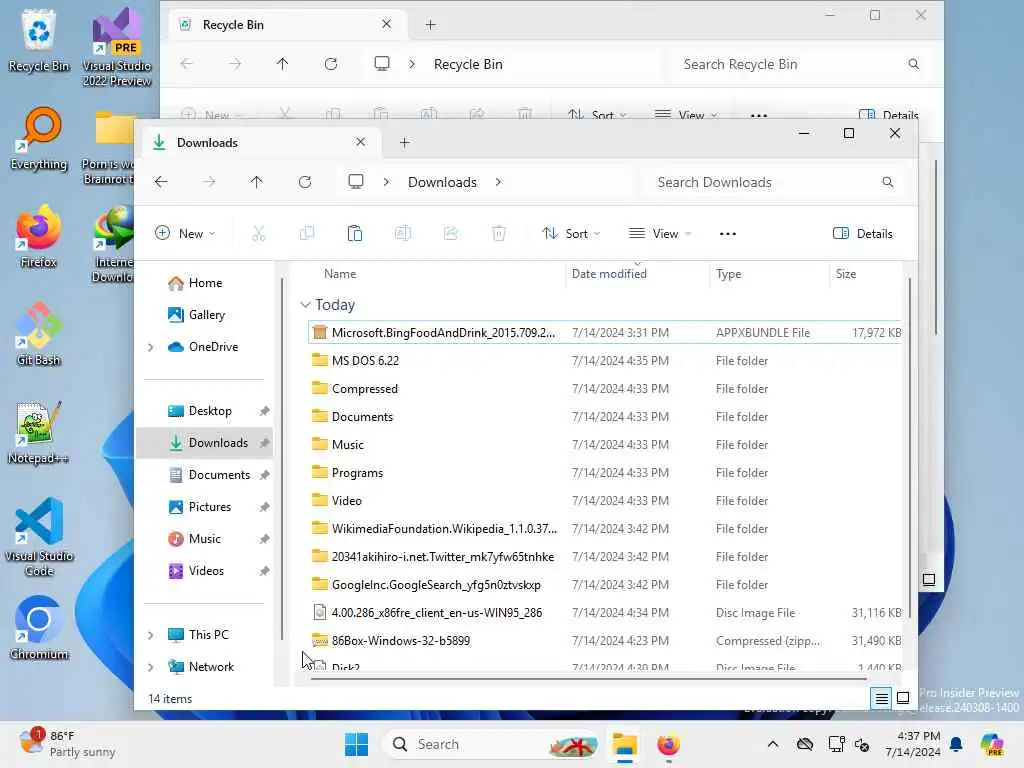Click the PC monitor icon in Downloads address bar
Image resolution: width=1024 pixels, height=768 pixels.
tap(356, 182)
